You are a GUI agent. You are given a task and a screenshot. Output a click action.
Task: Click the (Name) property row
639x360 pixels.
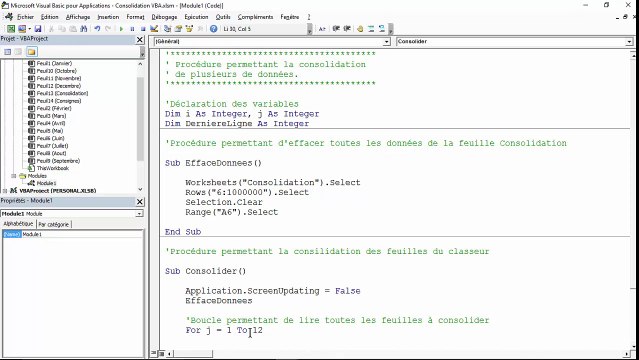73,234
